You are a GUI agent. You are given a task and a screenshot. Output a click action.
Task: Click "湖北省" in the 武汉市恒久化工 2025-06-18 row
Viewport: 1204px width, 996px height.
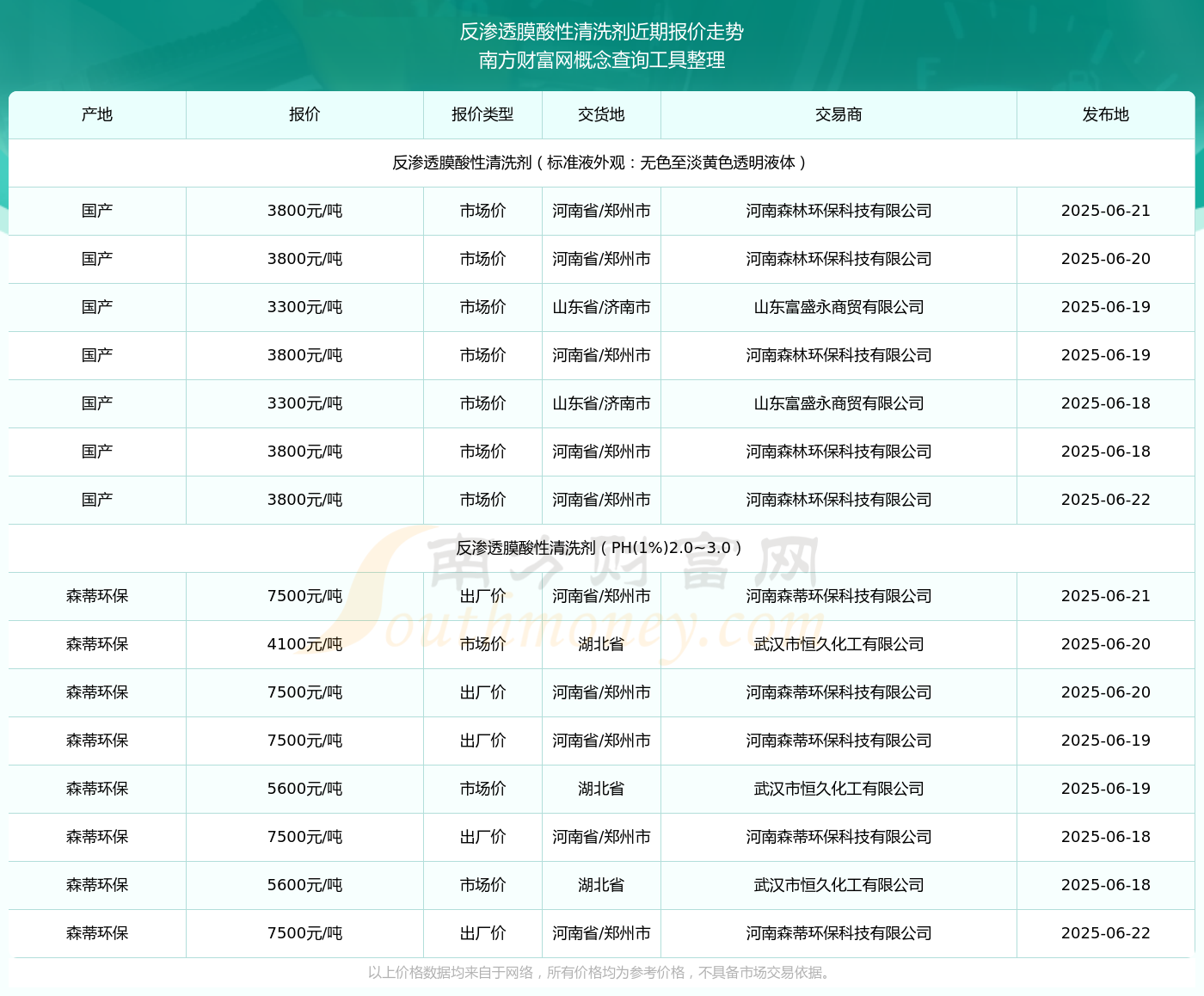(601, 885)
